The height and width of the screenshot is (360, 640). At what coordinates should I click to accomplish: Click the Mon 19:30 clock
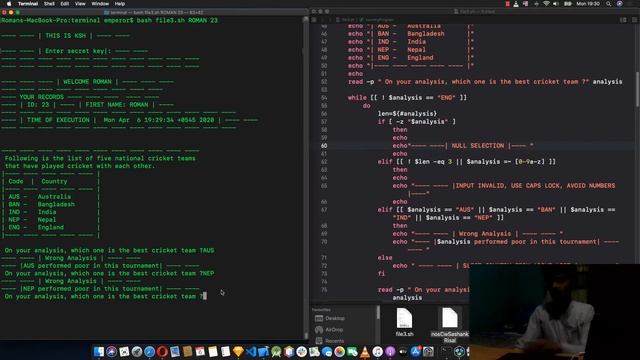pos(588,4)
